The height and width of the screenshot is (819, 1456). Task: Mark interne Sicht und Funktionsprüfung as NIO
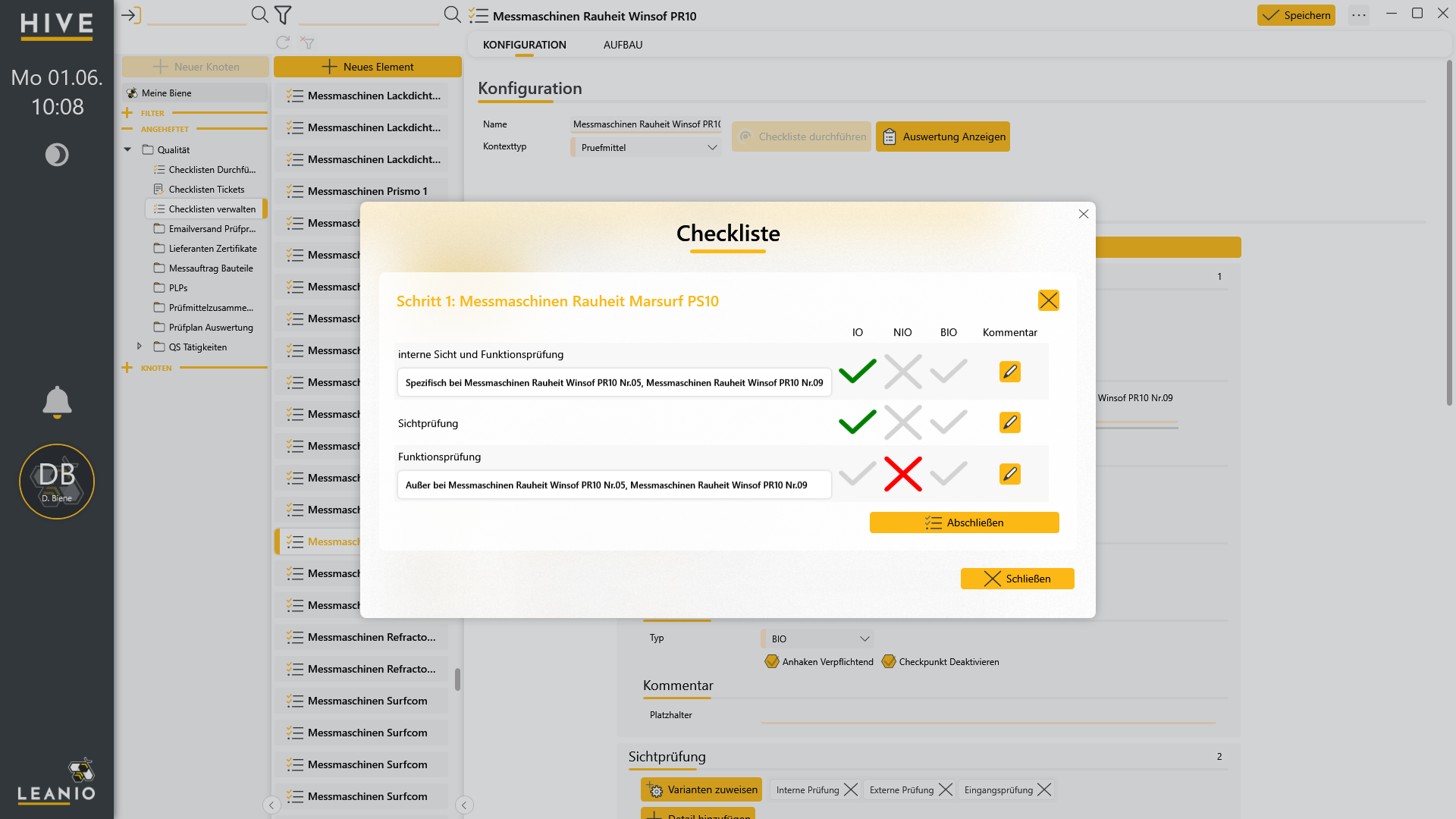pyautogui.click(x=902, y=372)
